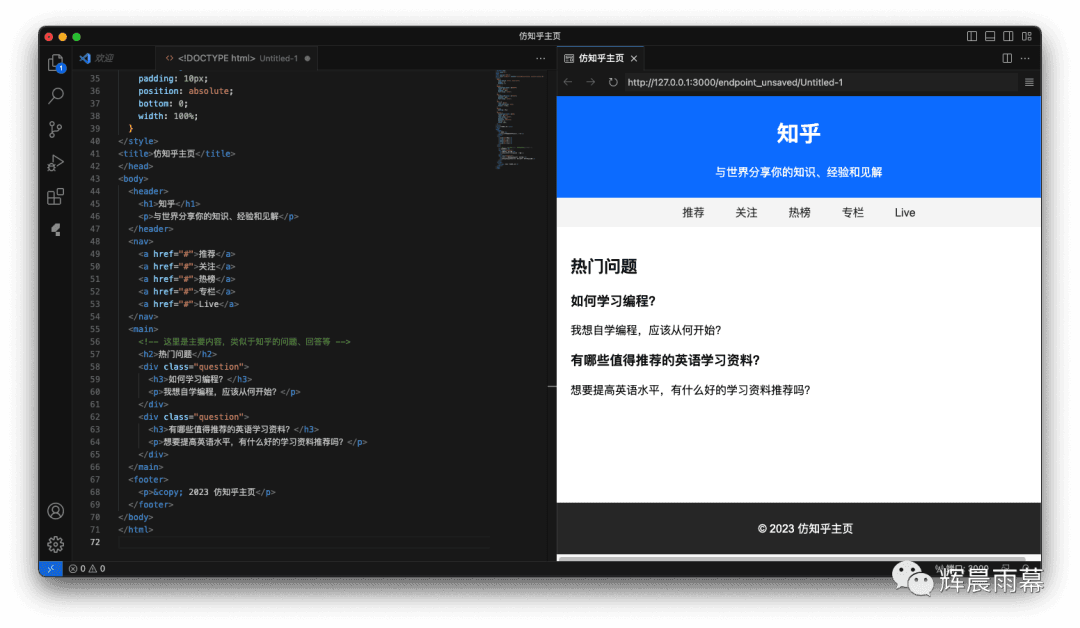This screenshot has height=628, width=1080.
Task: Toggle the bottom panel
Action: [990, 36]
